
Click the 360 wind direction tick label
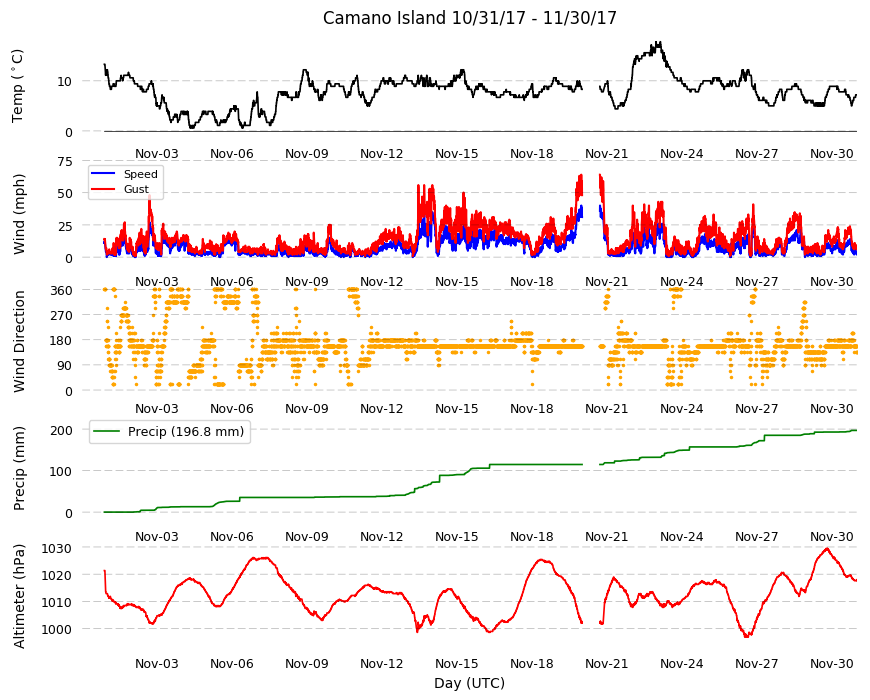[x=62, y=291]
